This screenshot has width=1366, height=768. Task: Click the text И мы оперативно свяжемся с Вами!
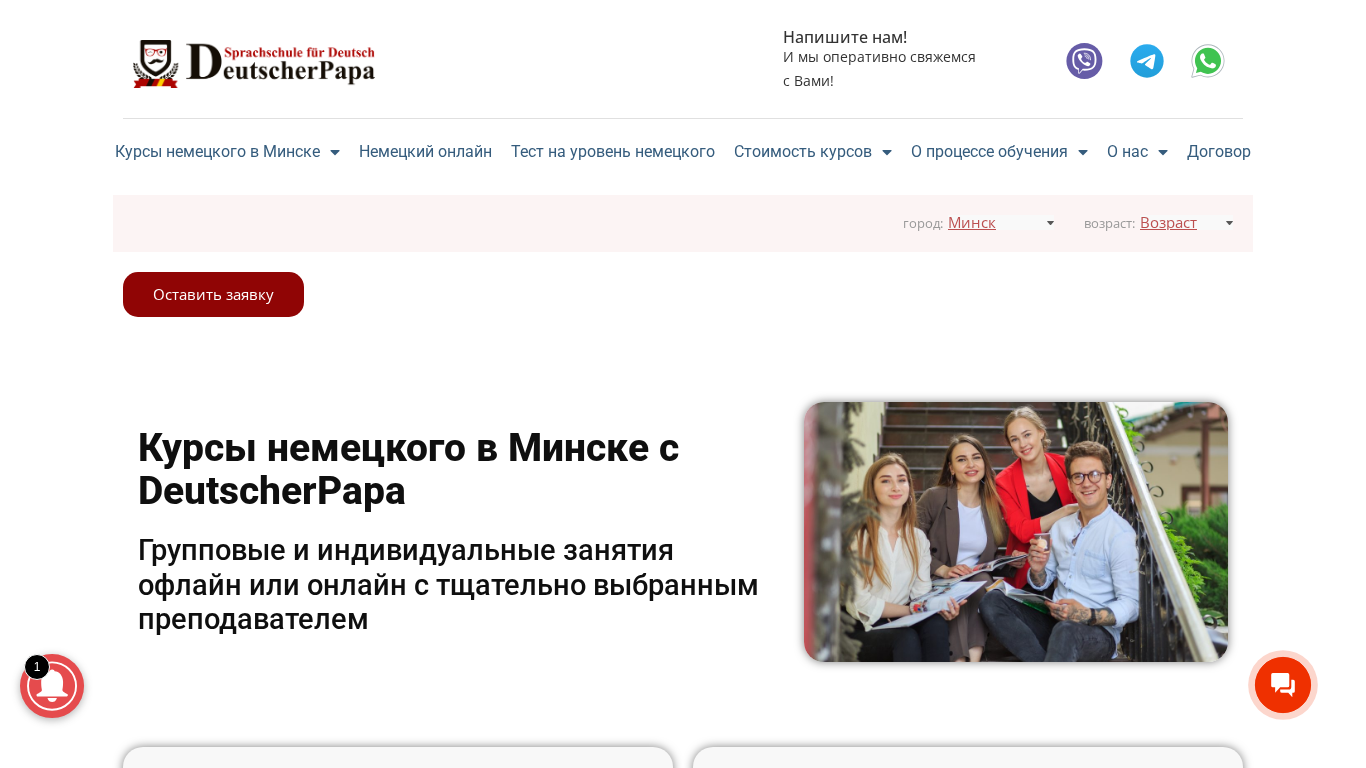coord(879,69)
